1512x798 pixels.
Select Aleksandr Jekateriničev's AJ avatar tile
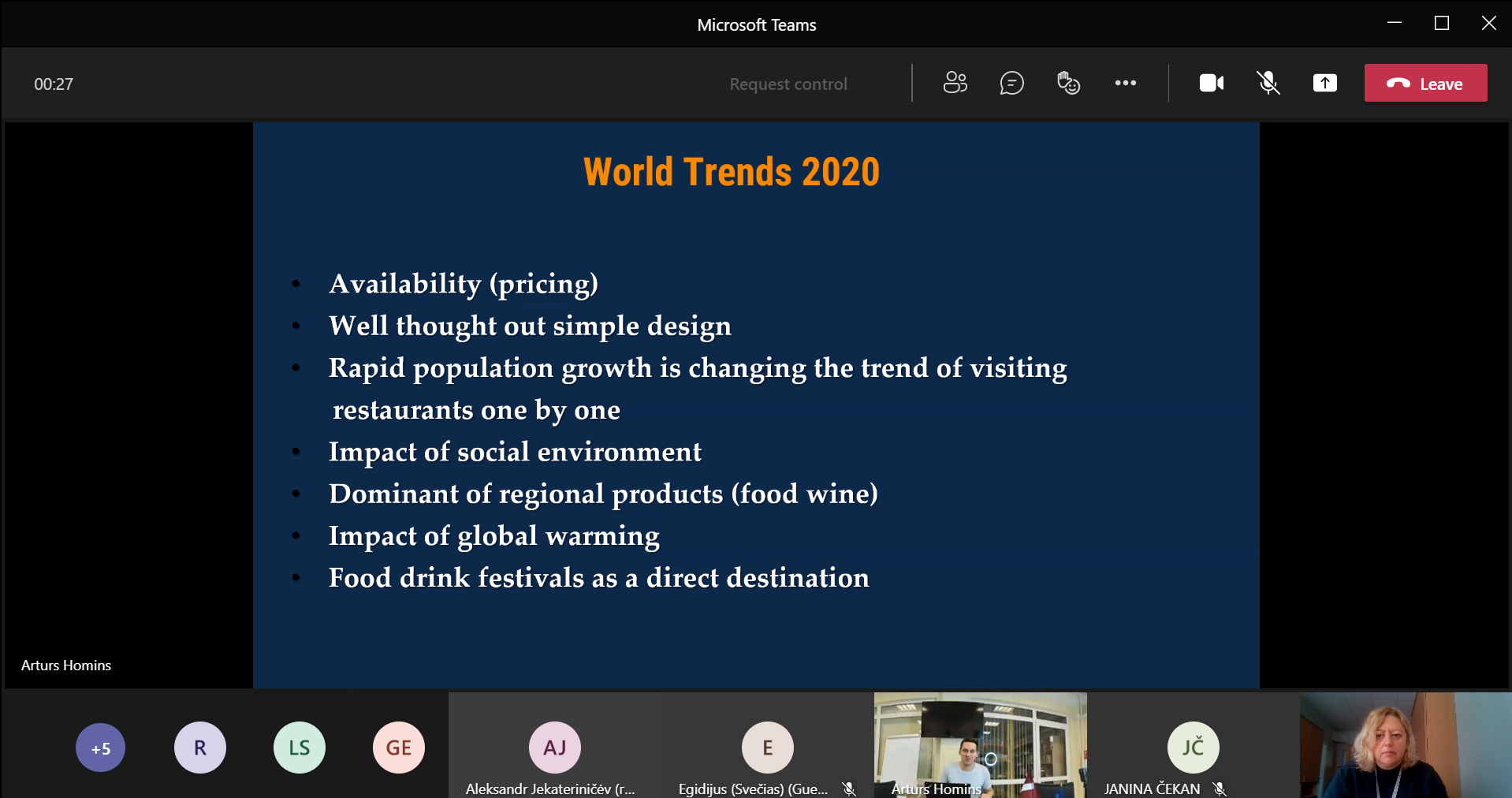click(x=555, y=745)
